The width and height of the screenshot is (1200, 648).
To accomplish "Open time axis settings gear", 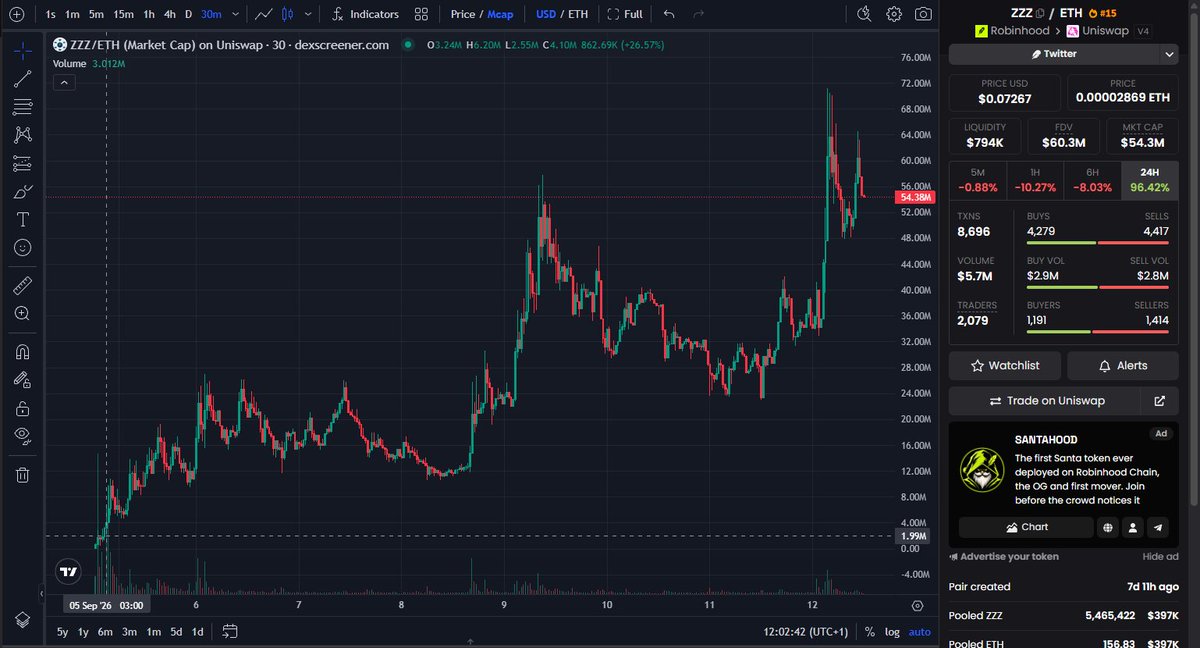I will coord(917,605).
